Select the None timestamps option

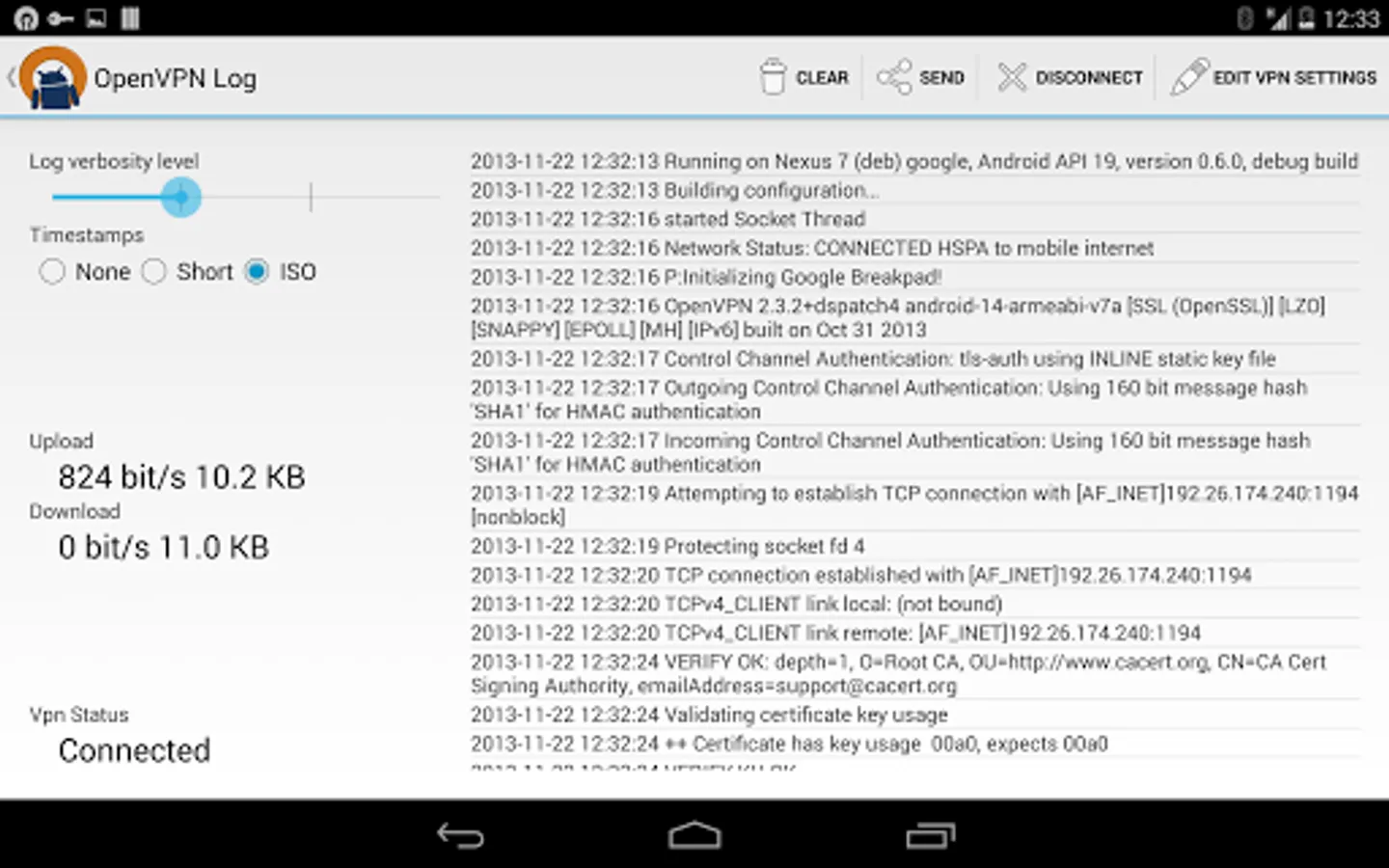coord(85,272)
